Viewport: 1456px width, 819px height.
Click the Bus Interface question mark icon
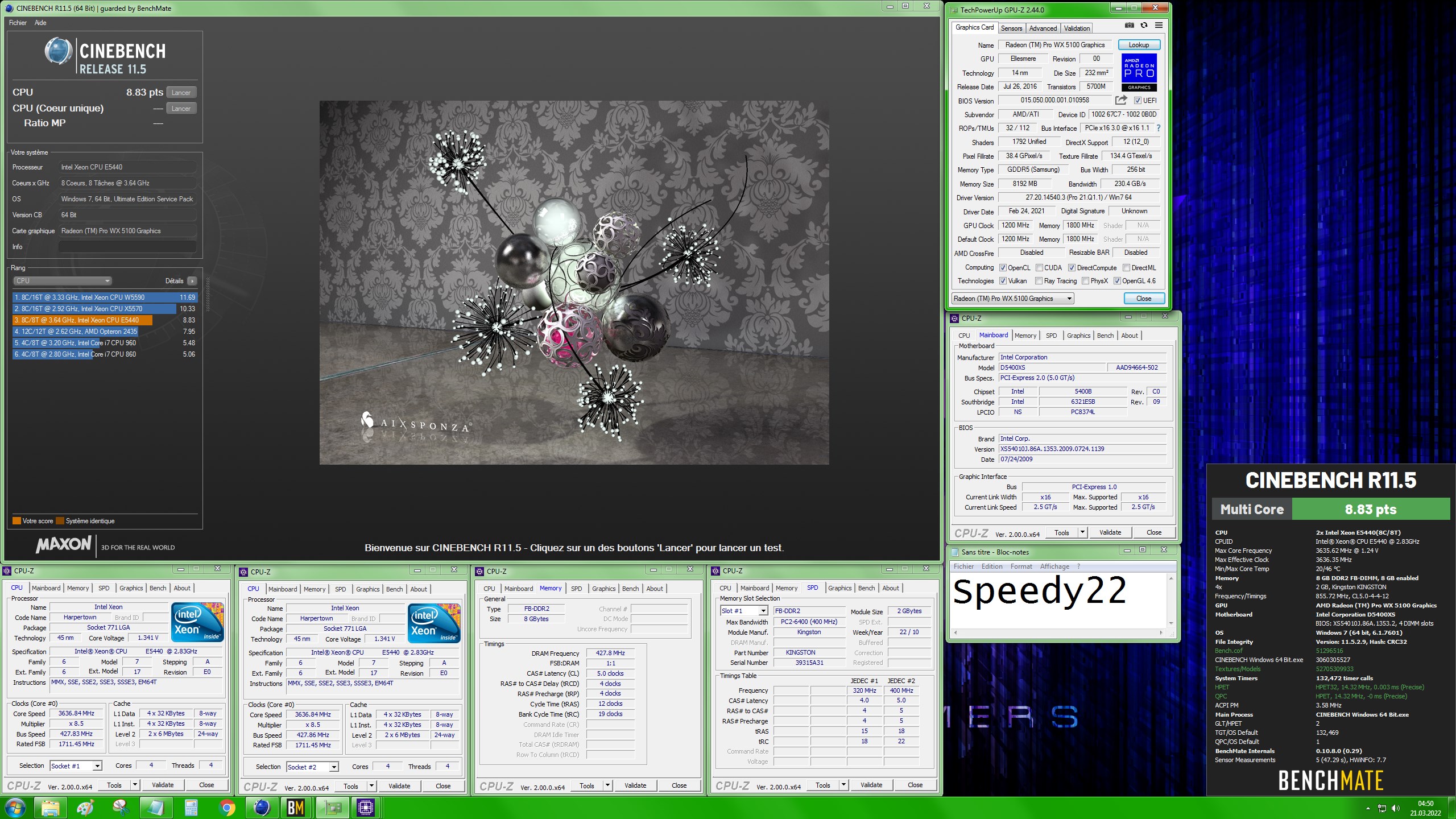pyautogui.click(x=1158, y=128)
